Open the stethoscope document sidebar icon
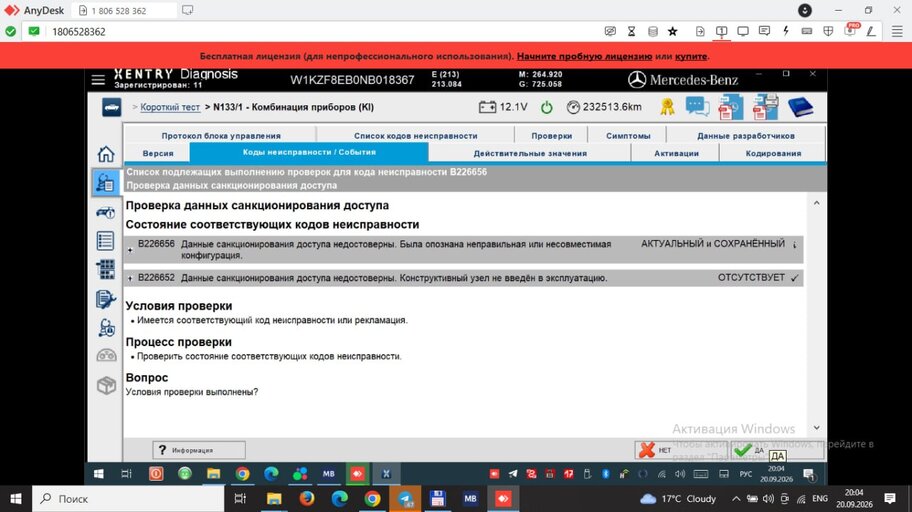Viewport: 912px width, 512px height. [106, 328]
